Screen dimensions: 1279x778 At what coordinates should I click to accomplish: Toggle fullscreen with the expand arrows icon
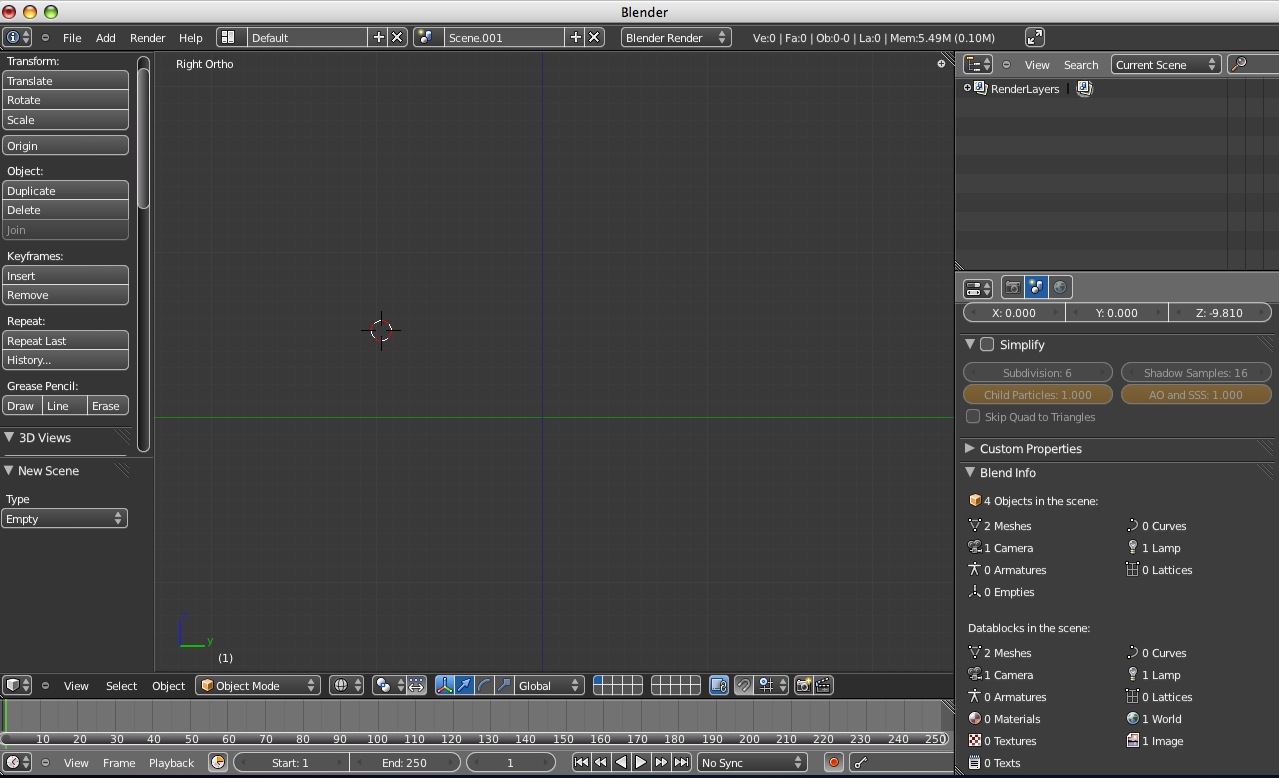(1035, 37)
